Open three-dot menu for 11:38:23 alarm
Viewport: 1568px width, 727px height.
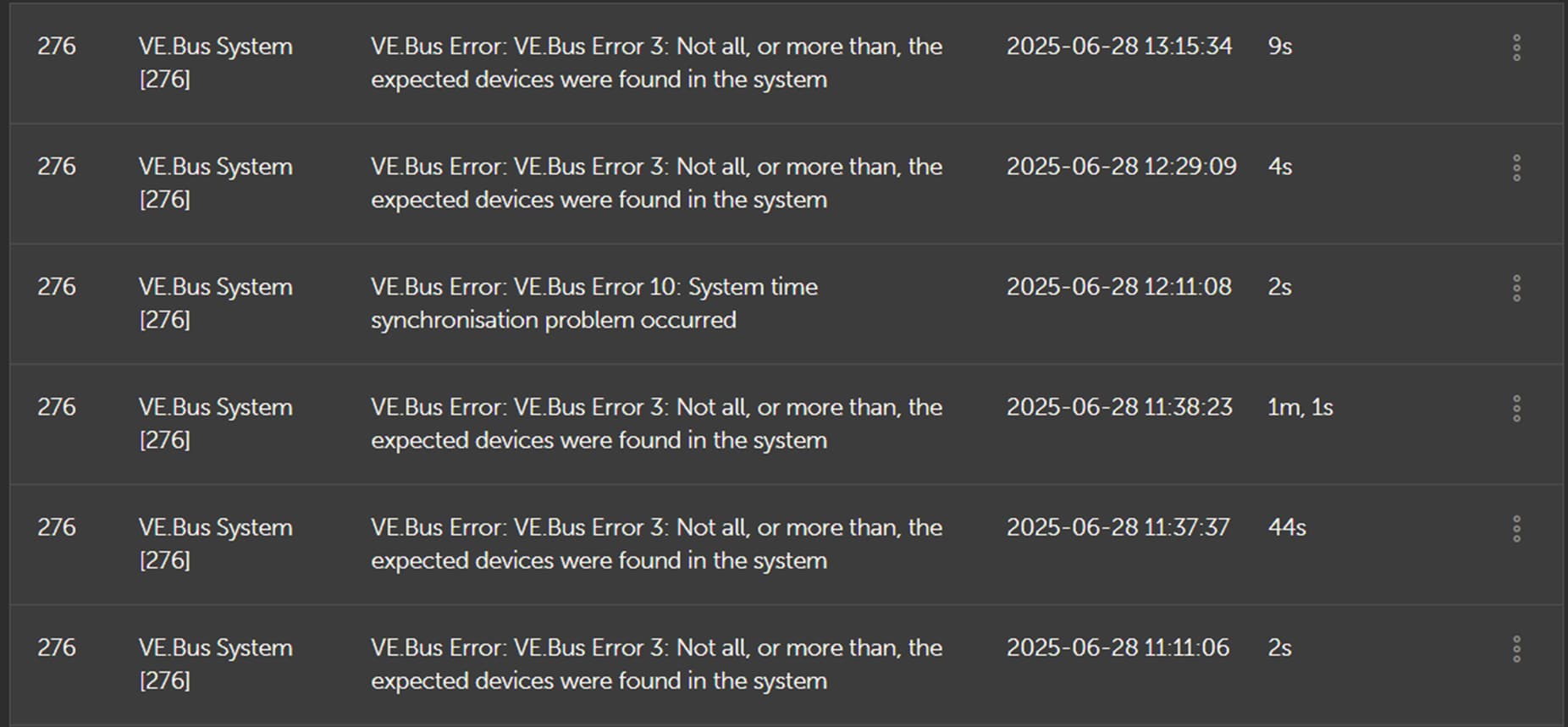coord(1516,408)
